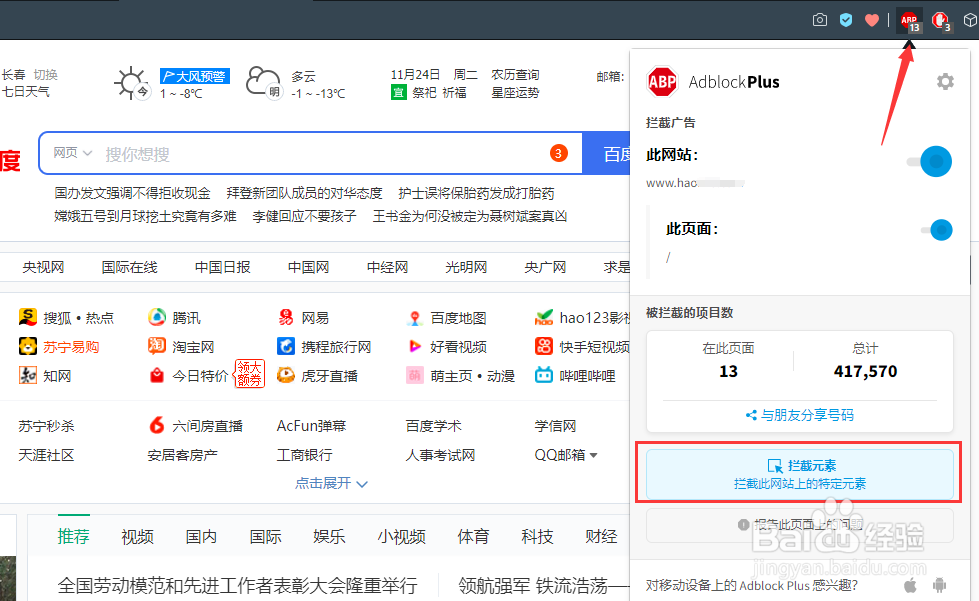979x601 pixels.
Task: Open the 网易 site icon
Action: coord(286,318)
